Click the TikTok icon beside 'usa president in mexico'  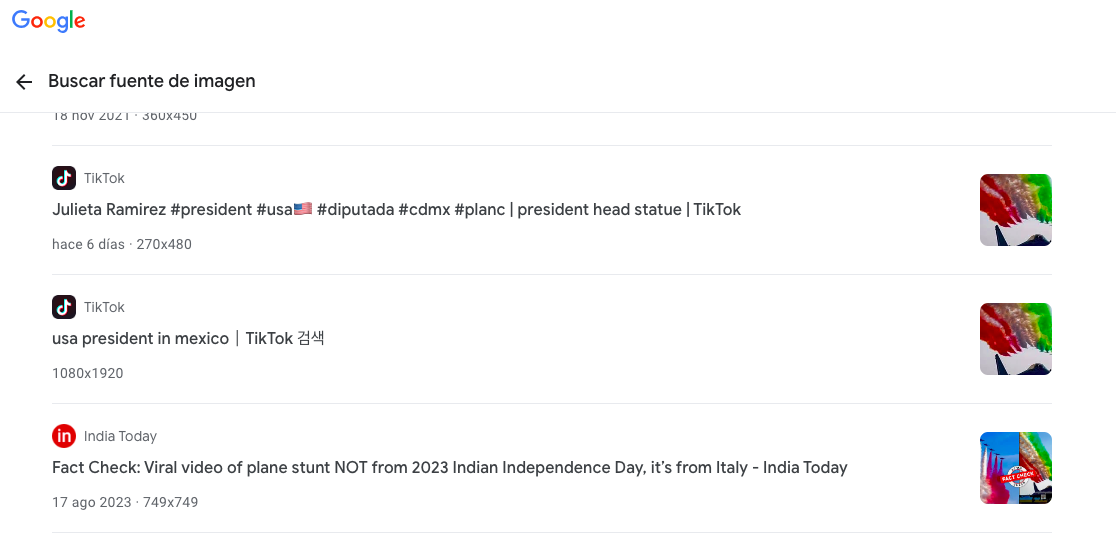(64, 307)
